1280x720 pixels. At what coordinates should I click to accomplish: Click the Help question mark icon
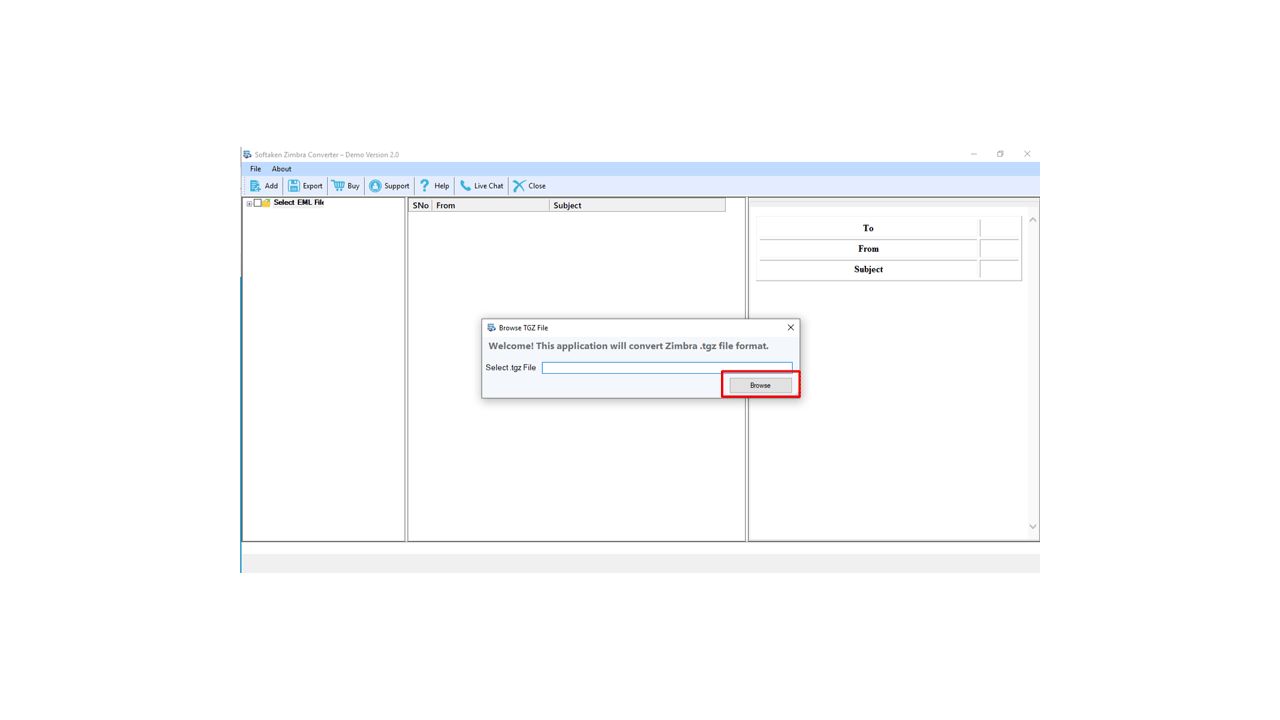point(425,186)
